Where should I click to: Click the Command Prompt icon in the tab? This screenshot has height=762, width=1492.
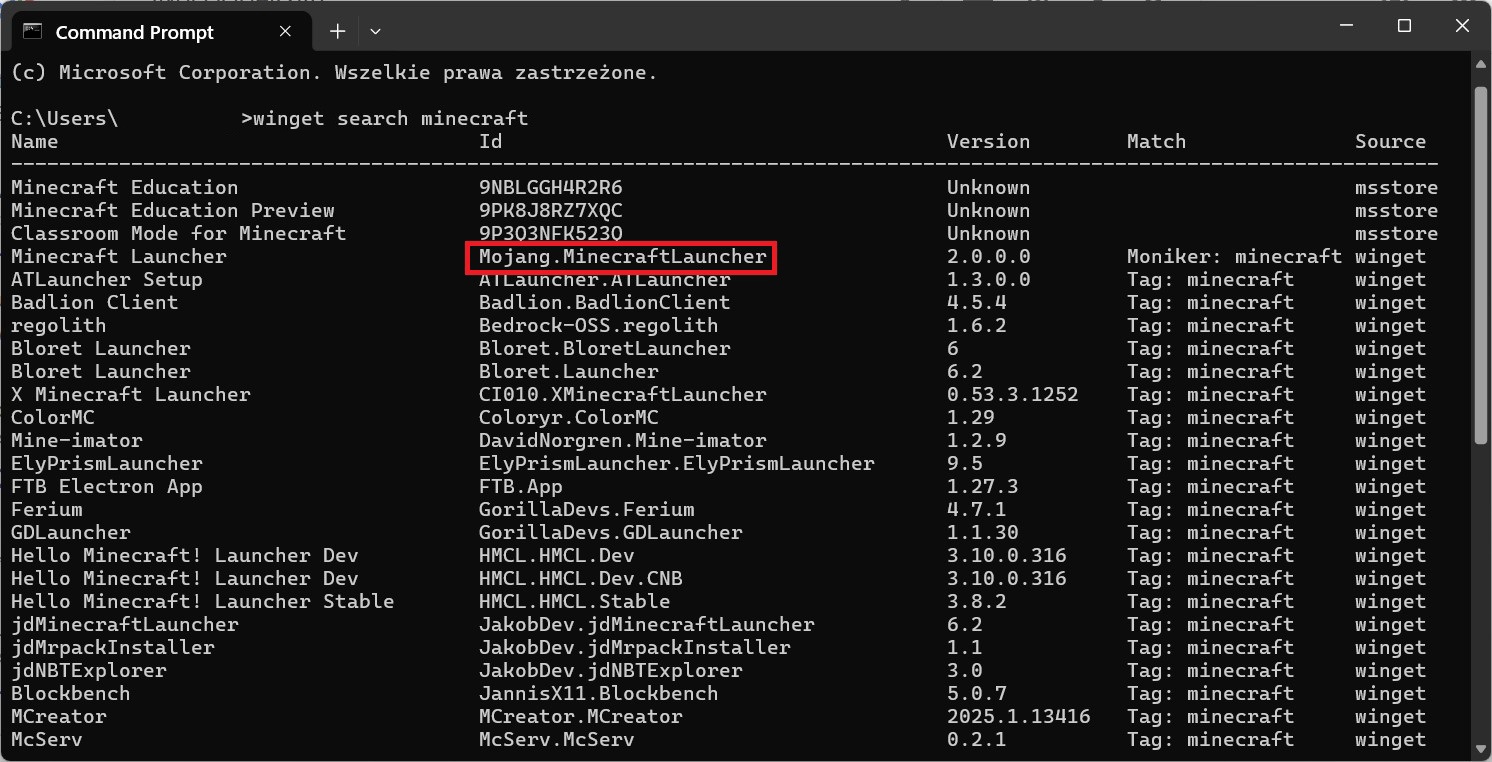point(33,31)
